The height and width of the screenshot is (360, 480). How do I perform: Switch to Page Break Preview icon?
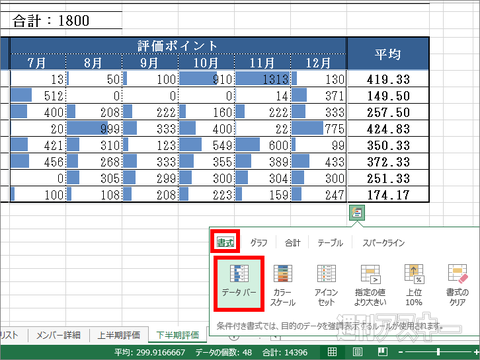(x=382, y=352)
